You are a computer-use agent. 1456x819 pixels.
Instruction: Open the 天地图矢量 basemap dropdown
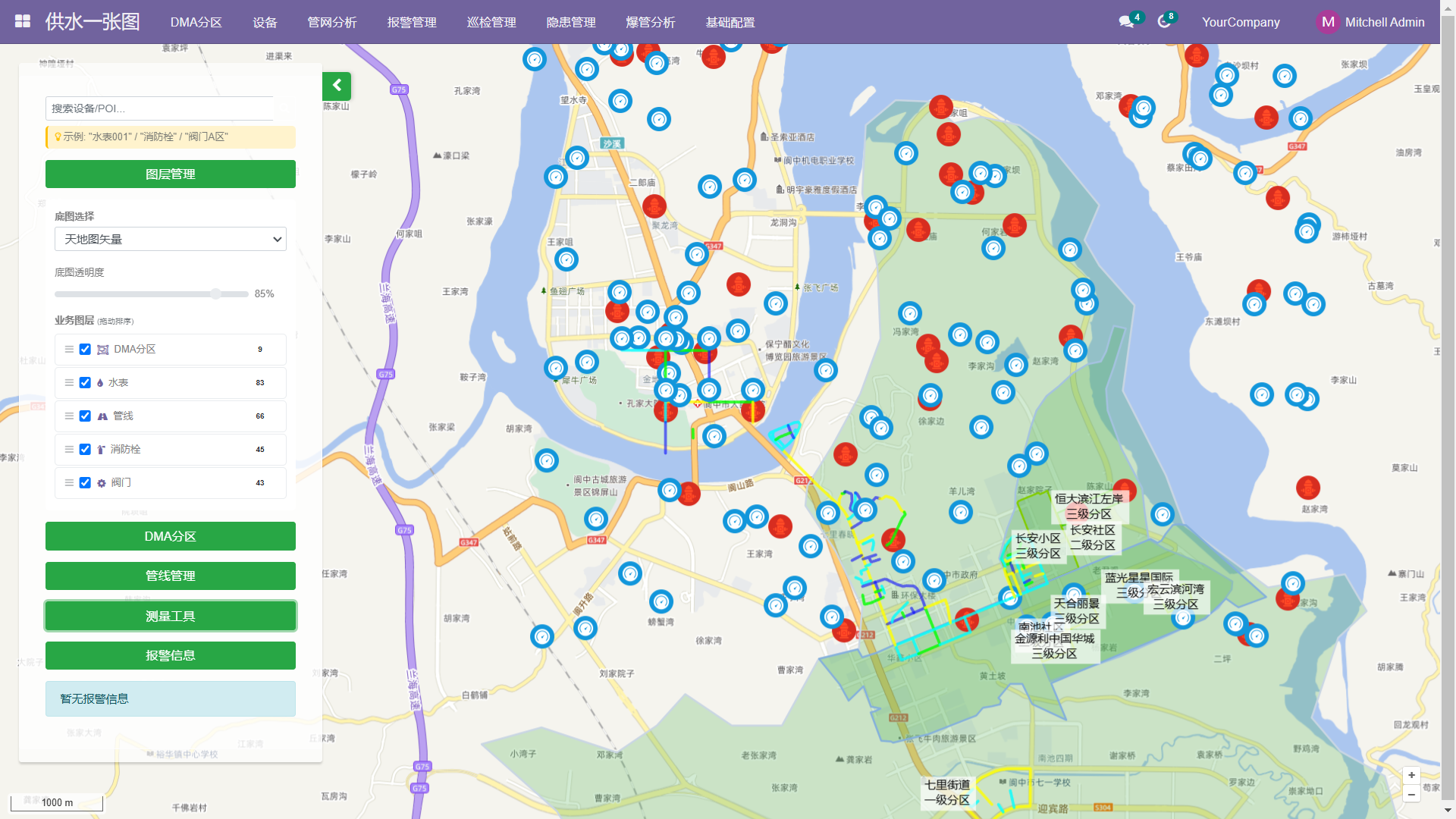tap(171, 239)
